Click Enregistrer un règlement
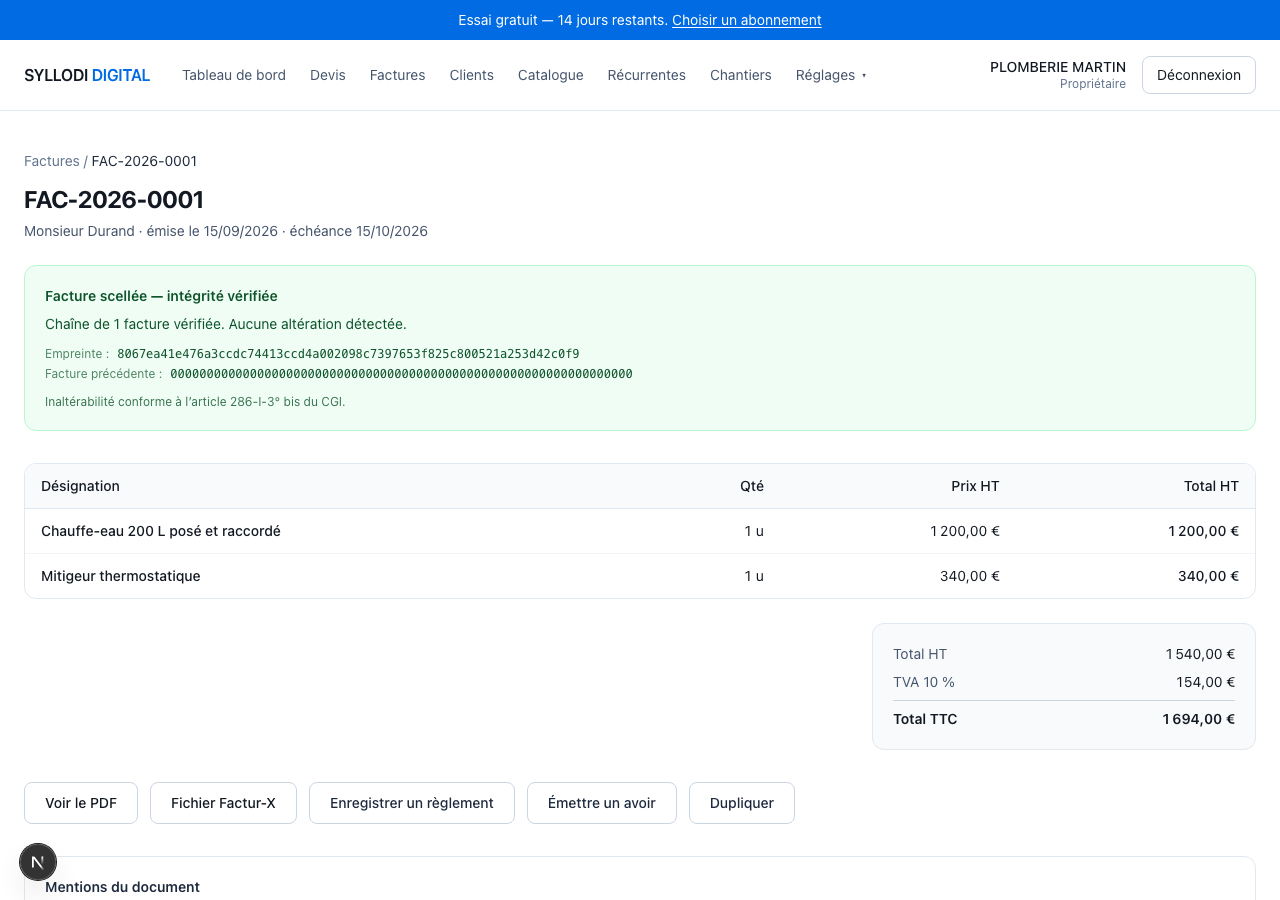This screenshot has width=1280, height=900. tap(412, 803)
